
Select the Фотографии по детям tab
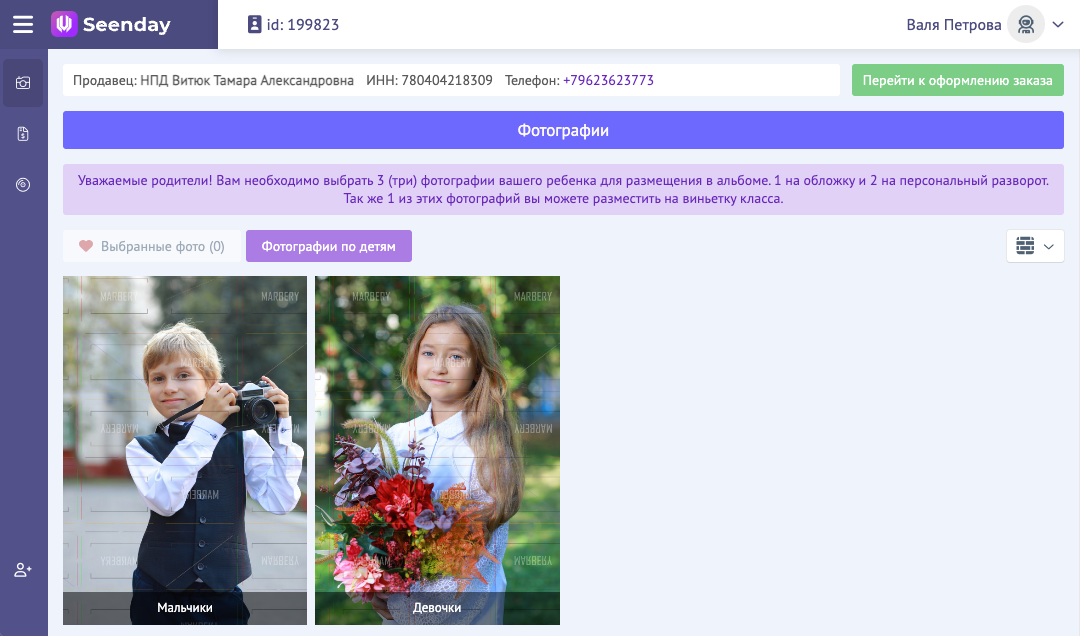329,245
